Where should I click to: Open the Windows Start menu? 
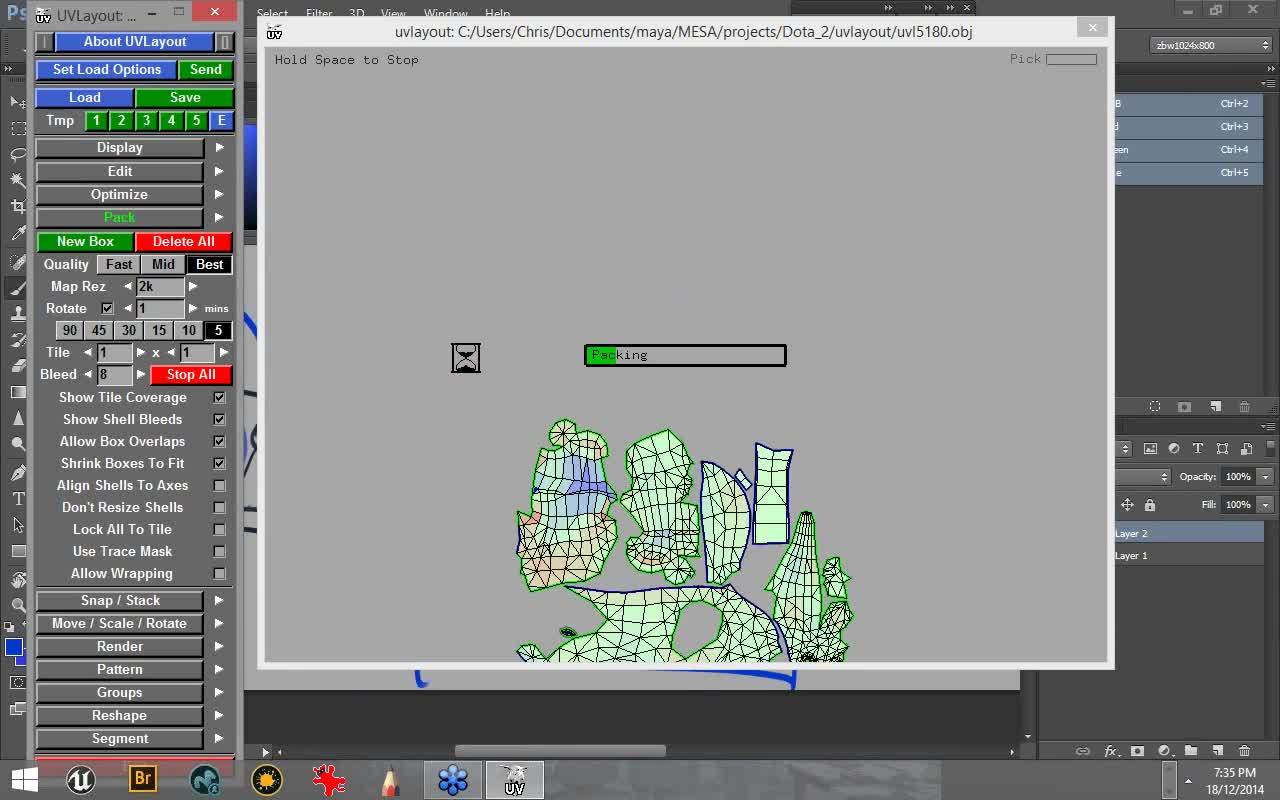pyautogui.click(x=23, y=779)
